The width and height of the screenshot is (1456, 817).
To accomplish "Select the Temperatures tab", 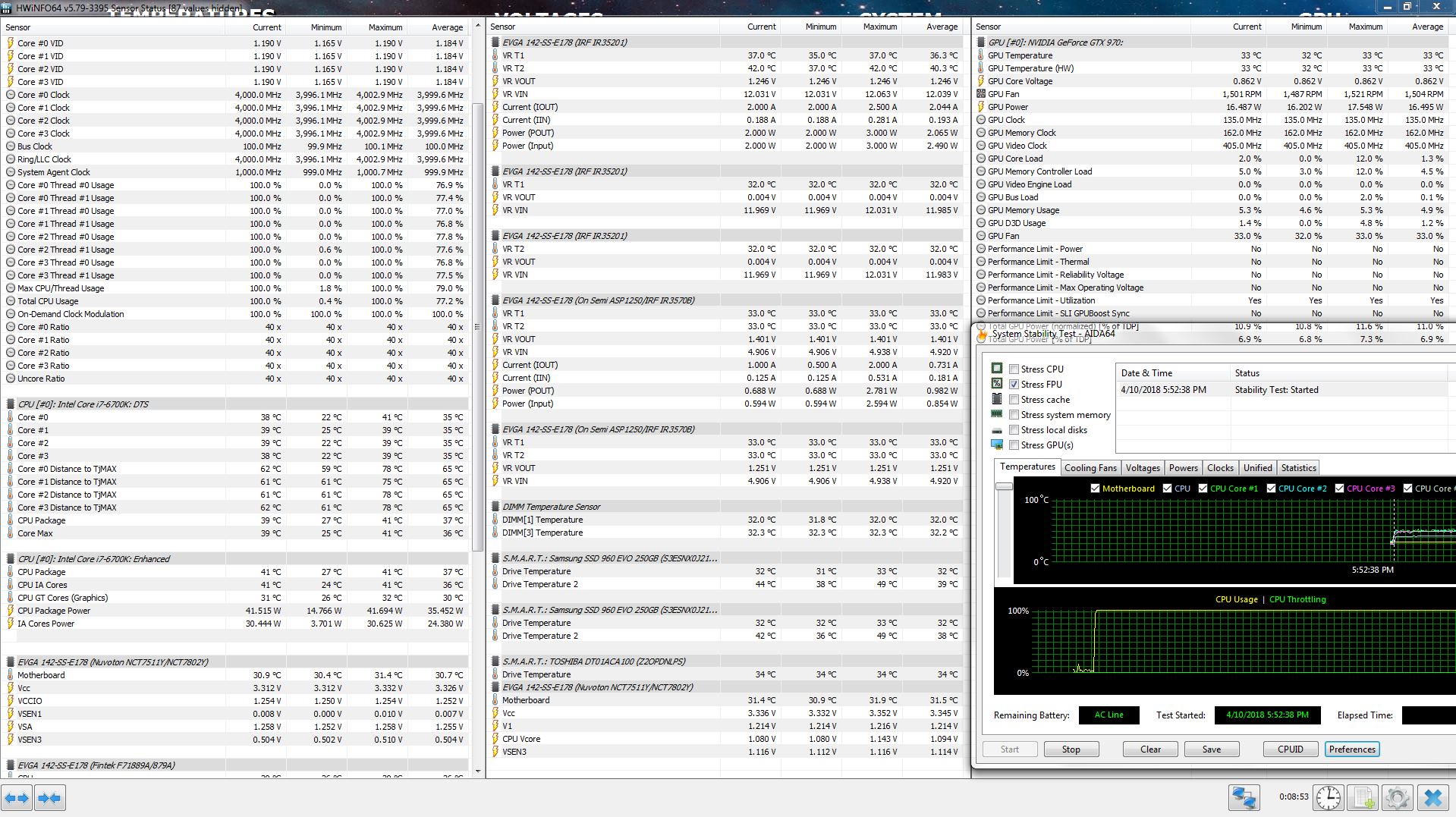I will (1027, 467).
